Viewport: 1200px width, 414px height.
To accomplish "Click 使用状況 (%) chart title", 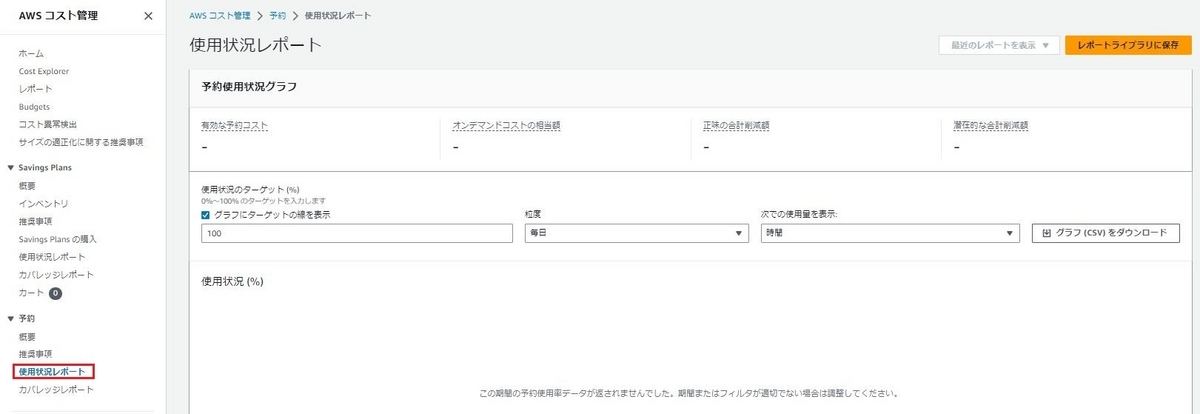I will tap(232, 281).
